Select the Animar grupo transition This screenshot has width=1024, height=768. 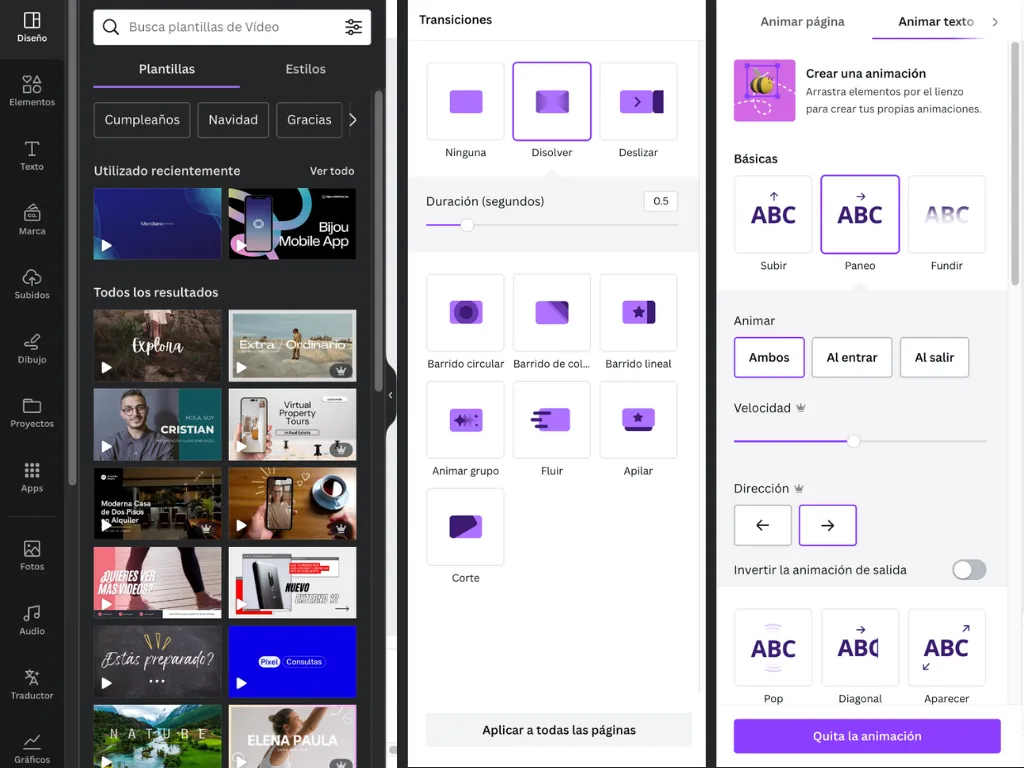click(x=466, y=420)
